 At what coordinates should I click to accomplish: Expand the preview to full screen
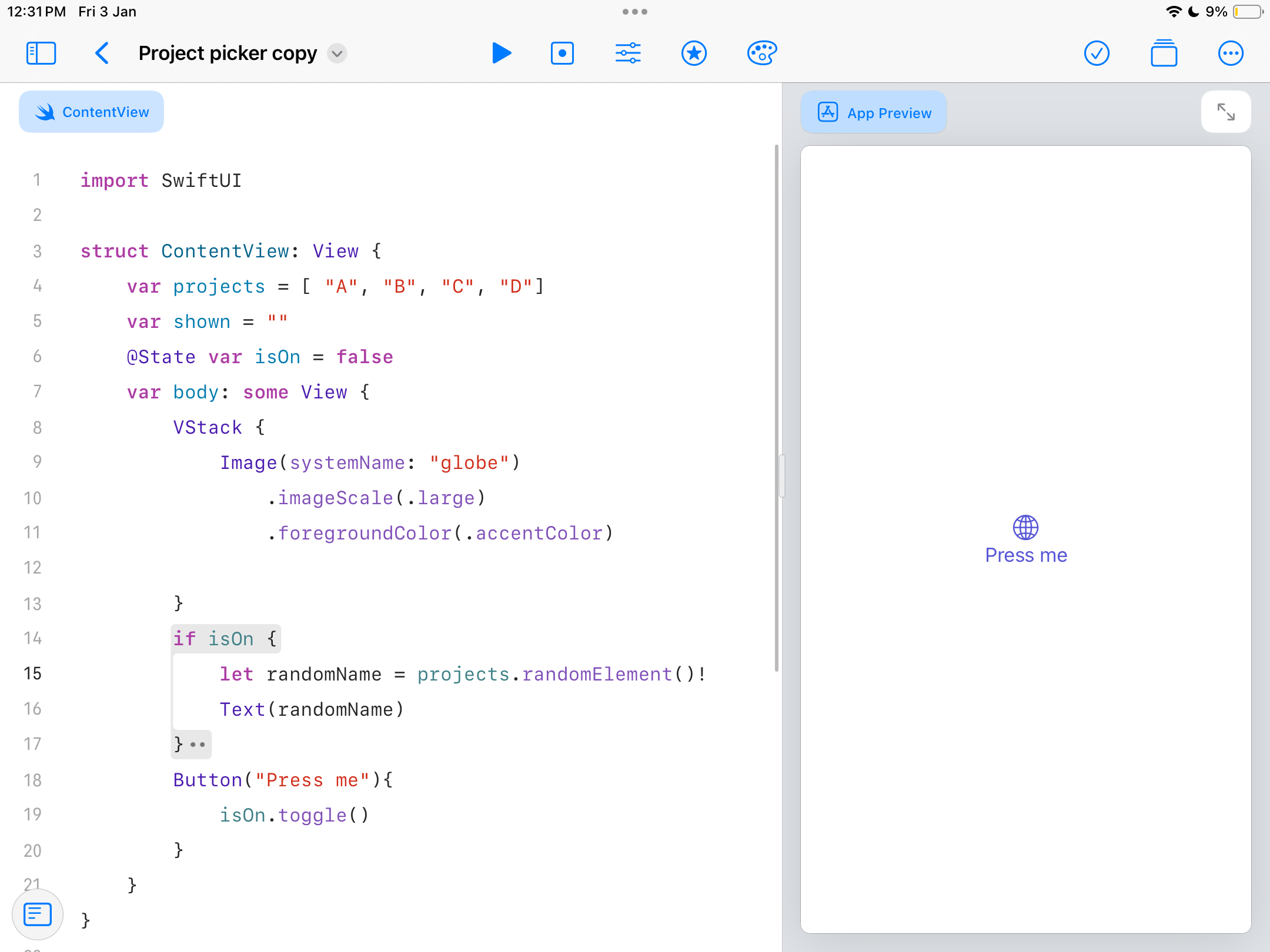1226,112
